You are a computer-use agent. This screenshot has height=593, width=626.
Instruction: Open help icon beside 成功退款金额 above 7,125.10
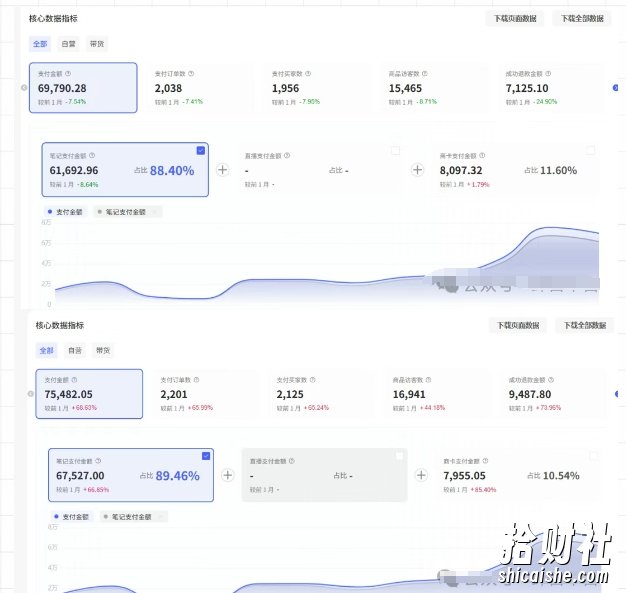(x=548, y=73)
